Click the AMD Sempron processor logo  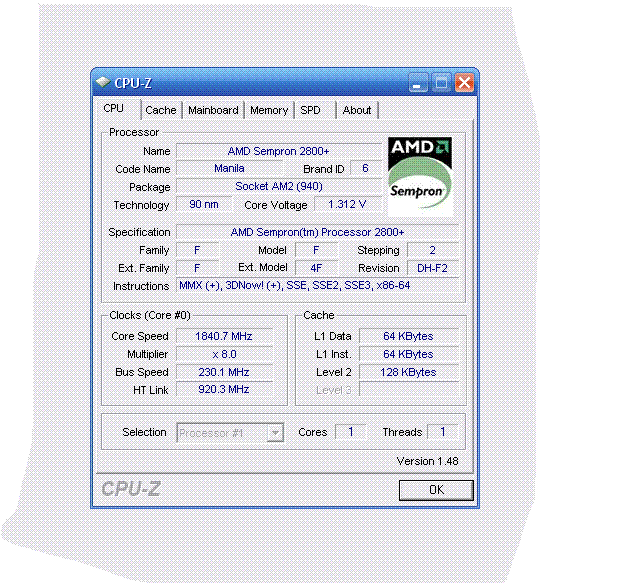tap(420, 176)
